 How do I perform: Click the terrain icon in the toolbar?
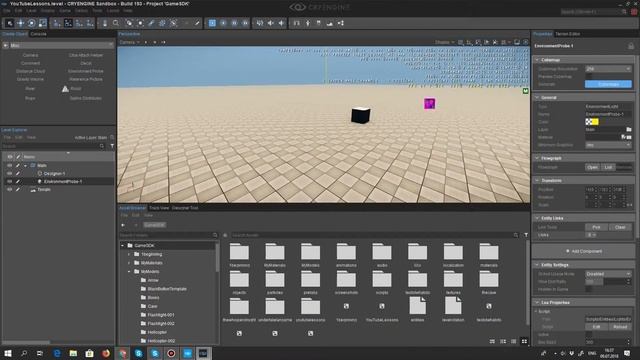(329, 23)
